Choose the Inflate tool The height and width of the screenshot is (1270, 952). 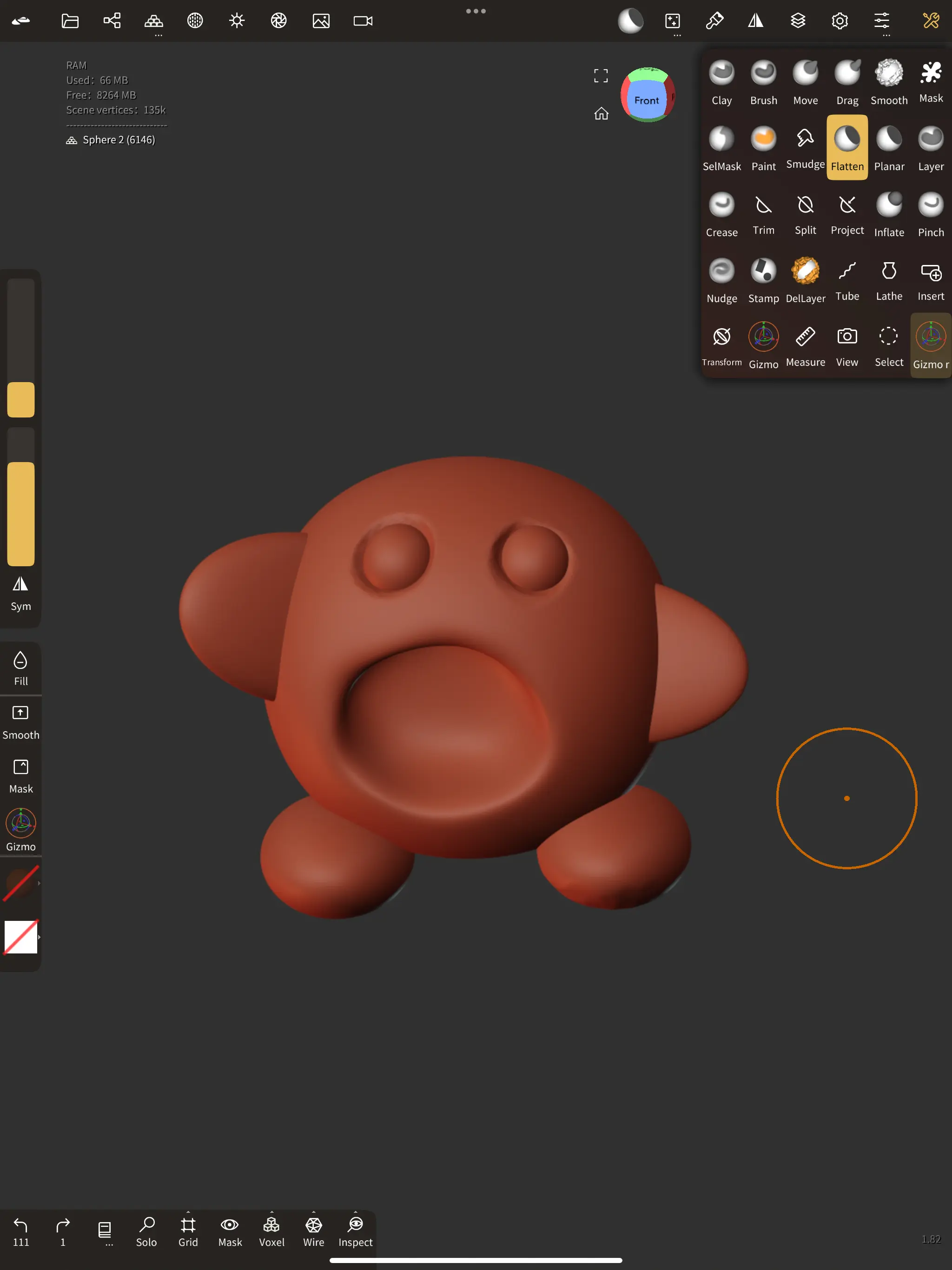click(x=889, y=214)
